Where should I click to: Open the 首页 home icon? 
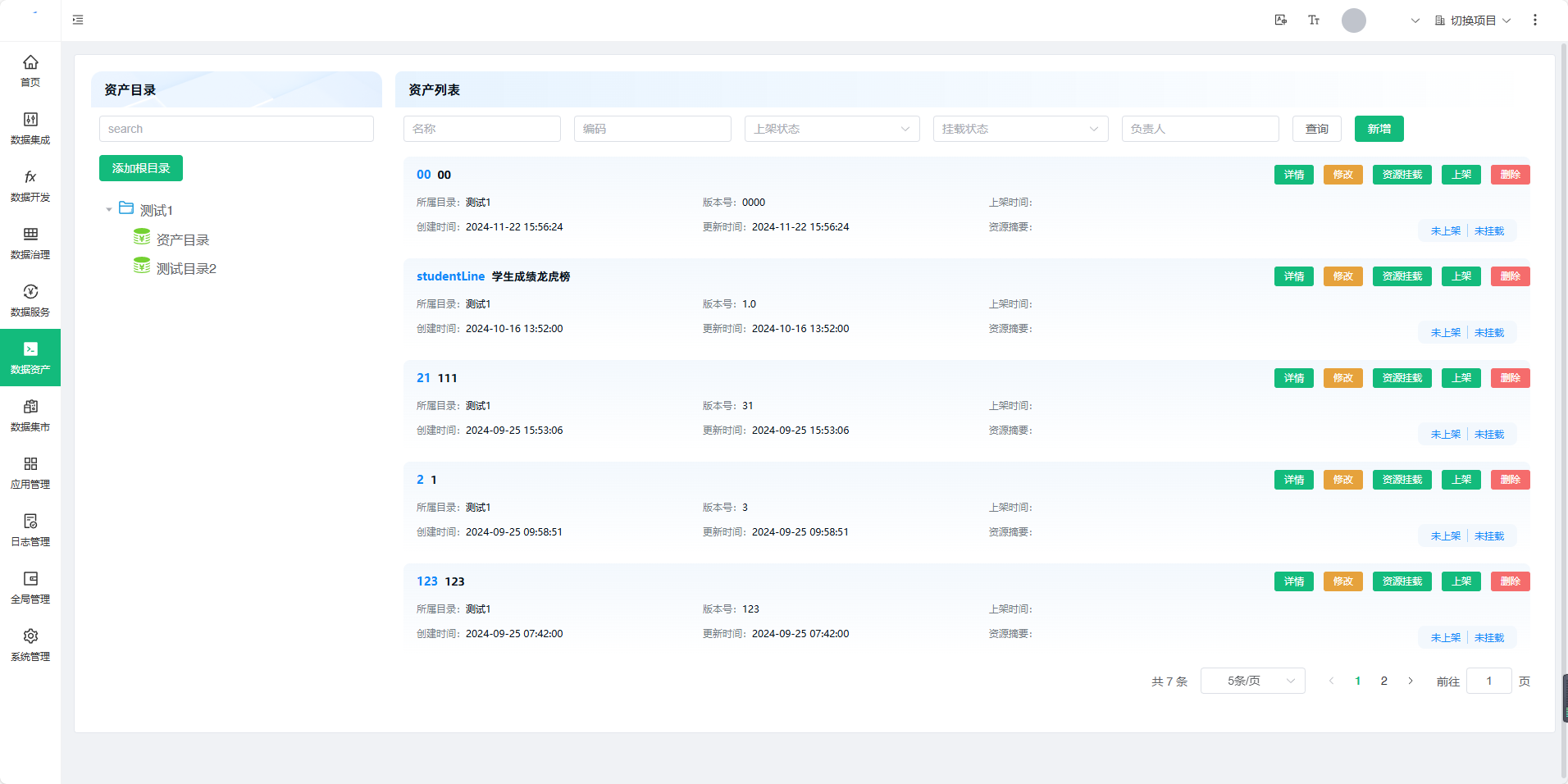pyautogui.click(x=30, y=63)
